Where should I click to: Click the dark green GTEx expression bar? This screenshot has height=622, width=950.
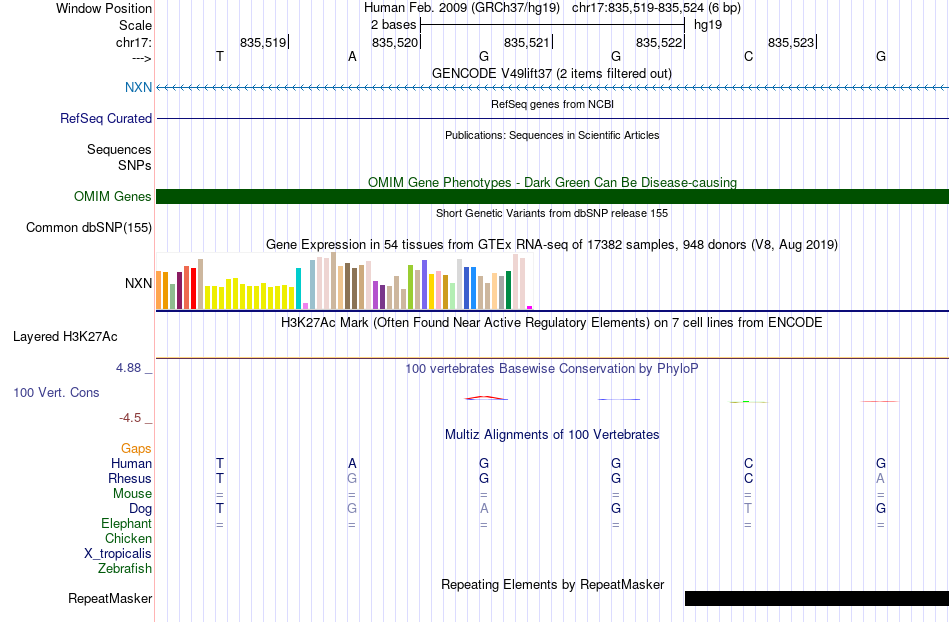(x=508, y=290)
